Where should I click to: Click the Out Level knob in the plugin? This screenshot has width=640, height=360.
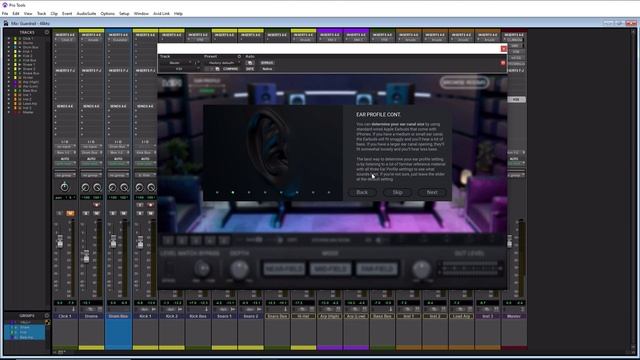(421, 269)
